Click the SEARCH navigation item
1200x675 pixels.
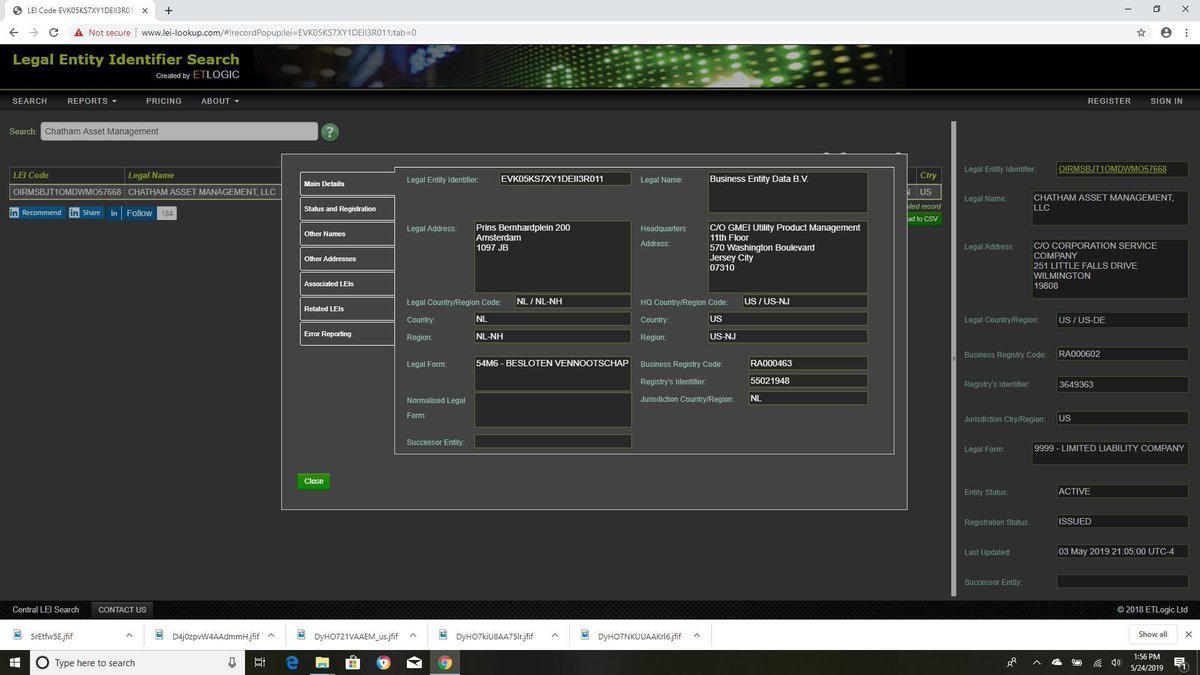[30, 101]
